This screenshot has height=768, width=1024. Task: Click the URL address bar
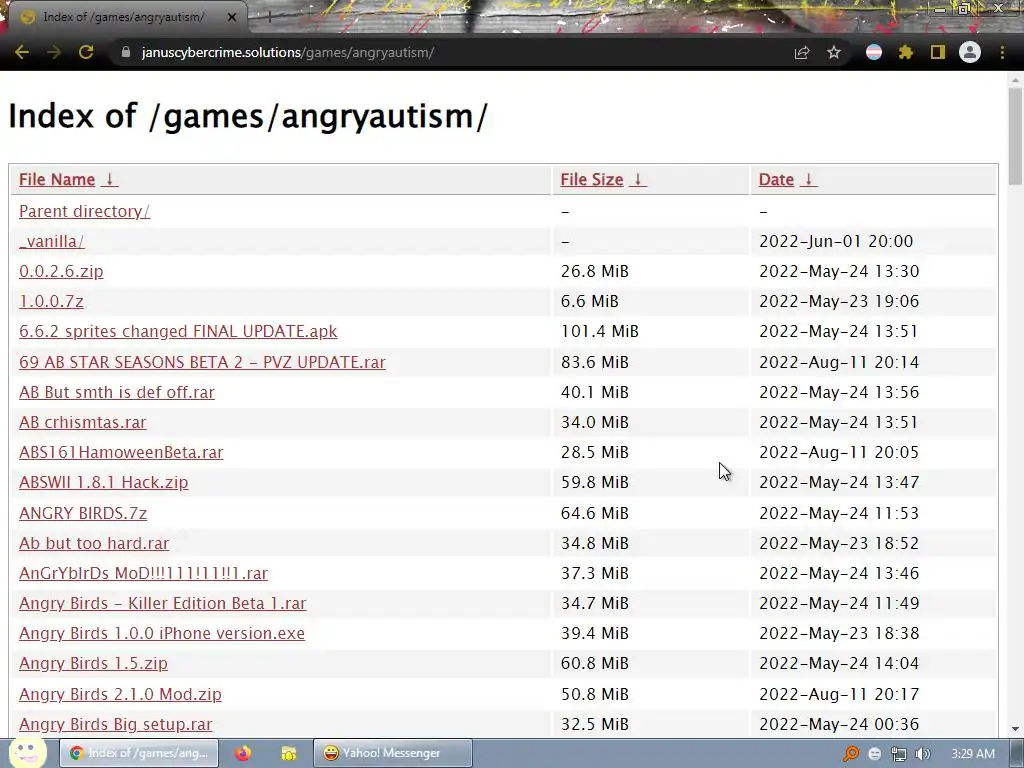click(x=451, y=52)
